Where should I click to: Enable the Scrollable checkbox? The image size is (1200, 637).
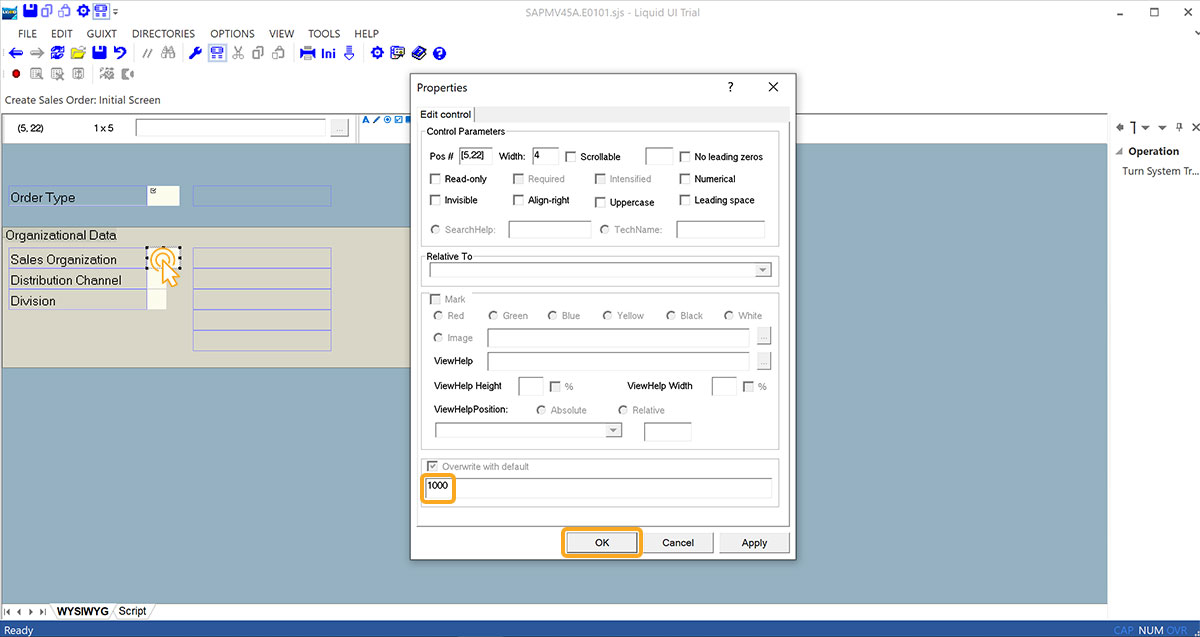pos(571,157)
